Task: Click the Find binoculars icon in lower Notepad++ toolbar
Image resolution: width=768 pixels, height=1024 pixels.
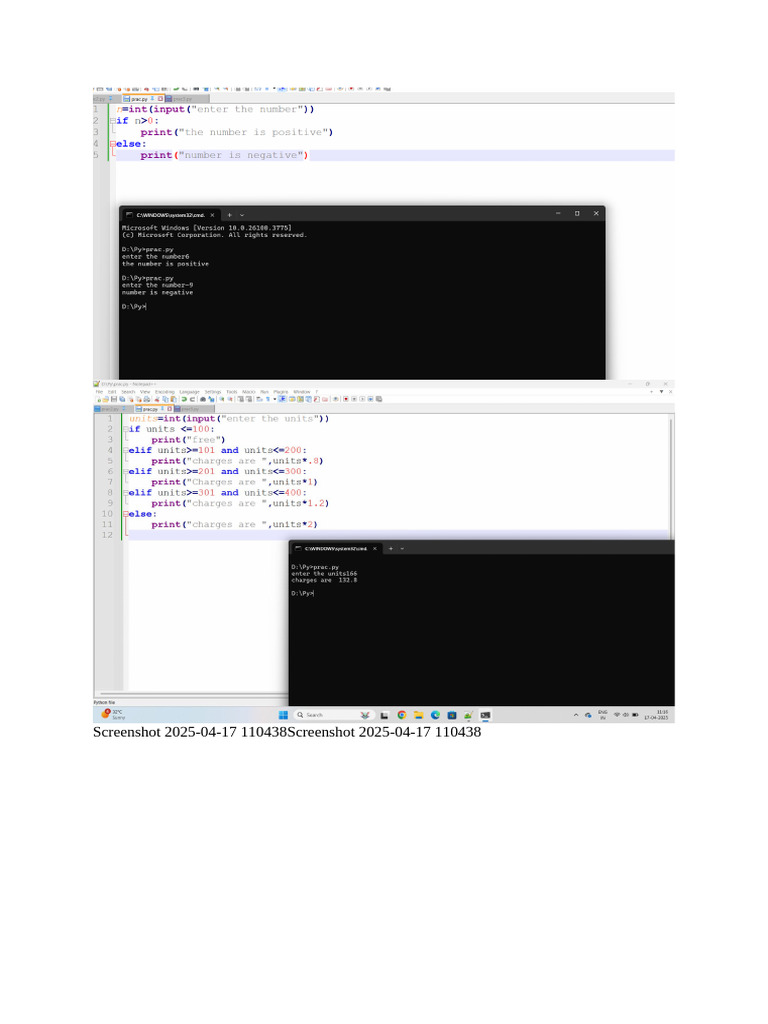Action: pos(203,399)
